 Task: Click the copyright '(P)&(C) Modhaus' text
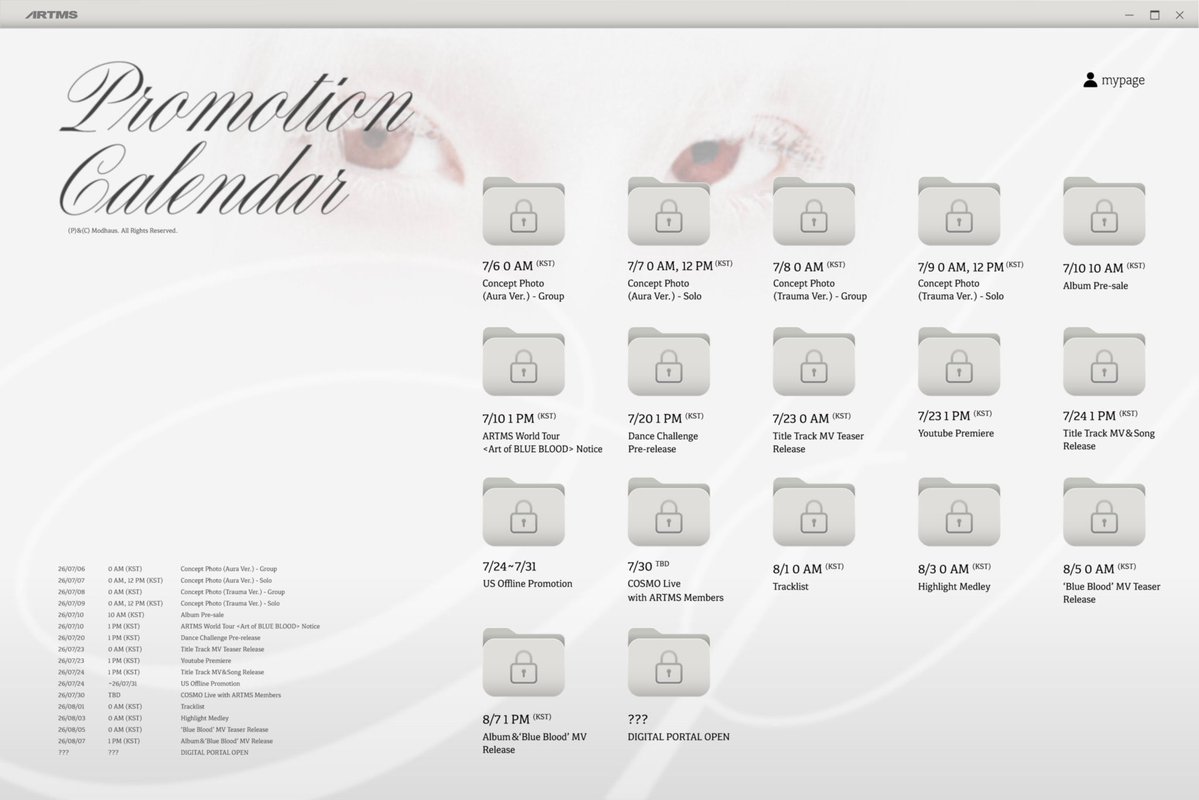(x=122, y=230)
